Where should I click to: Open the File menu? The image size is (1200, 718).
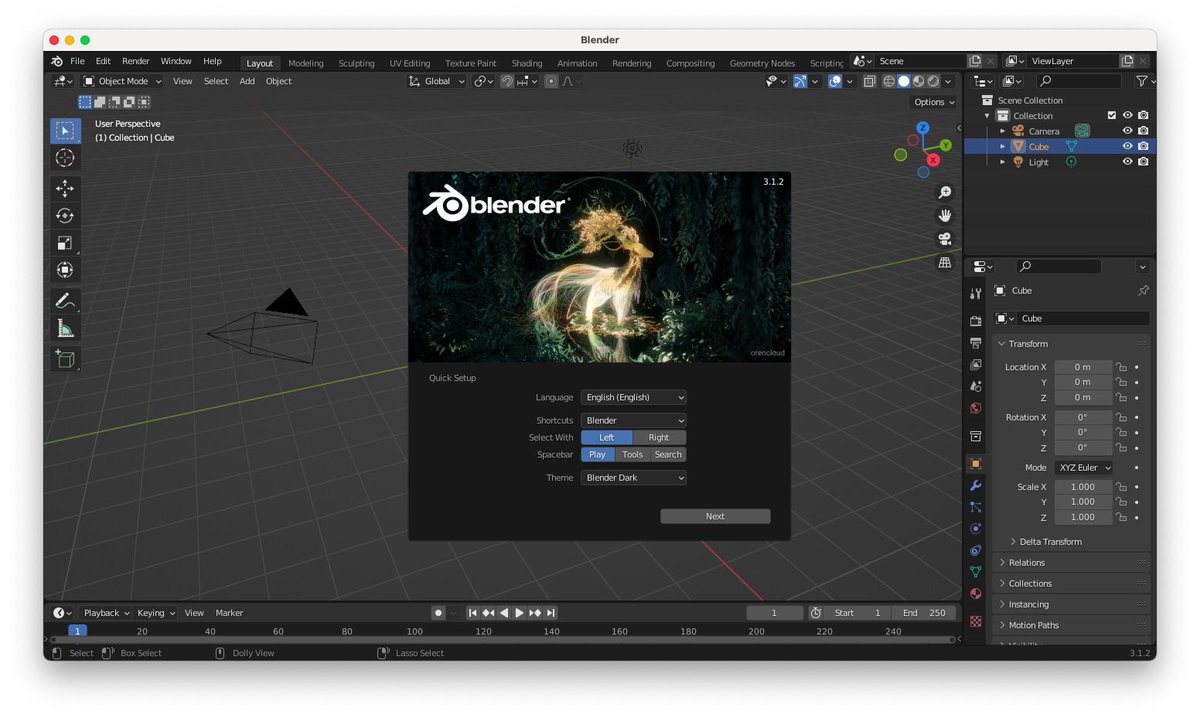(77, 61)
